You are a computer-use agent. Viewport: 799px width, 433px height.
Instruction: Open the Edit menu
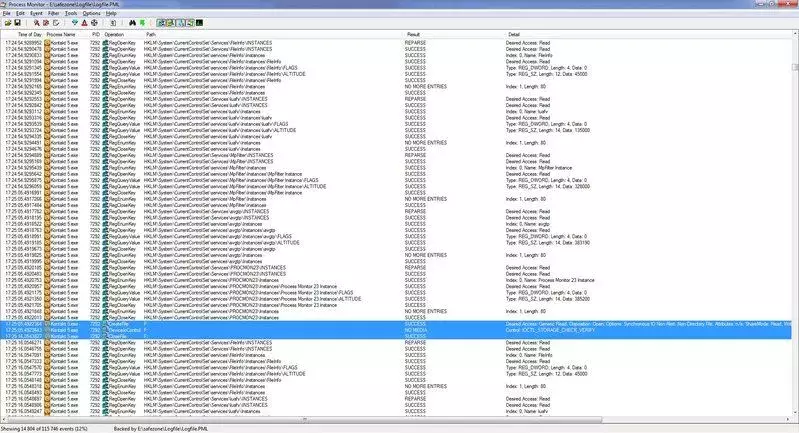(x=20, y=13)
